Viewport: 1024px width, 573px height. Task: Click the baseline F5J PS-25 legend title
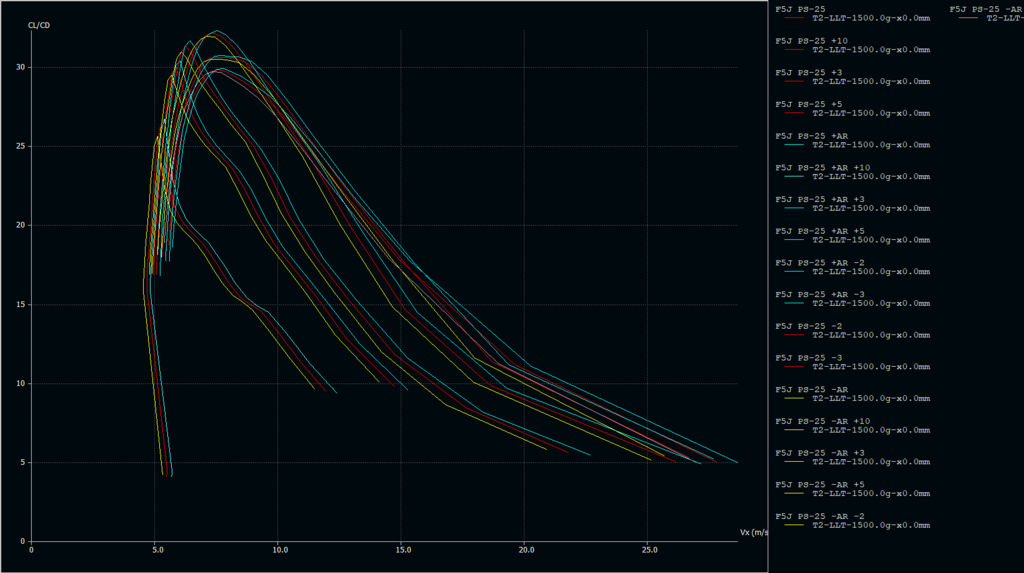(x=801, y=9)
